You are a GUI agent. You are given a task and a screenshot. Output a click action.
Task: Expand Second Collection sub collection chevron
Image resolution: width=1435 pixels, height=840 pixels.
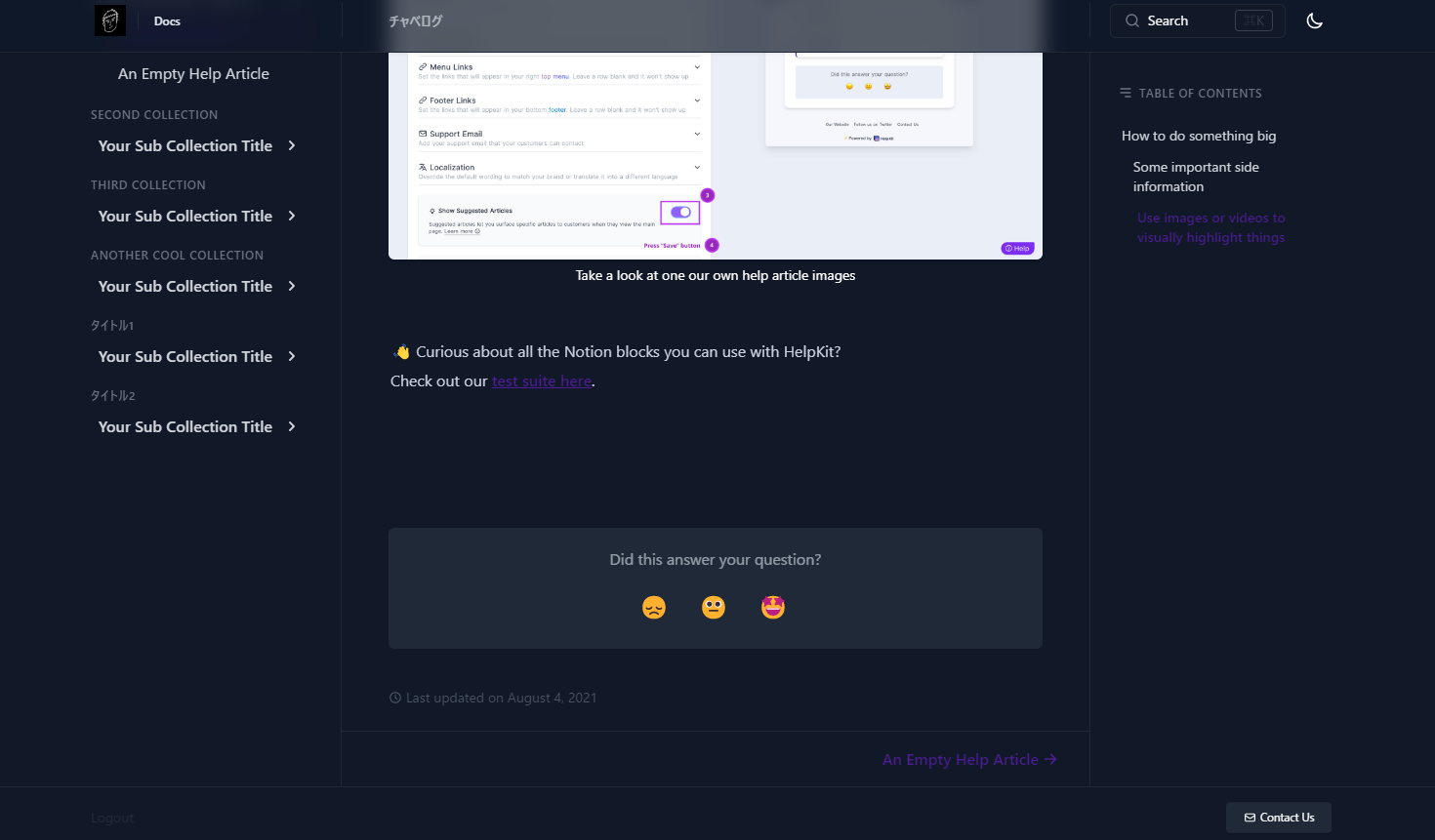coord(292,145)
